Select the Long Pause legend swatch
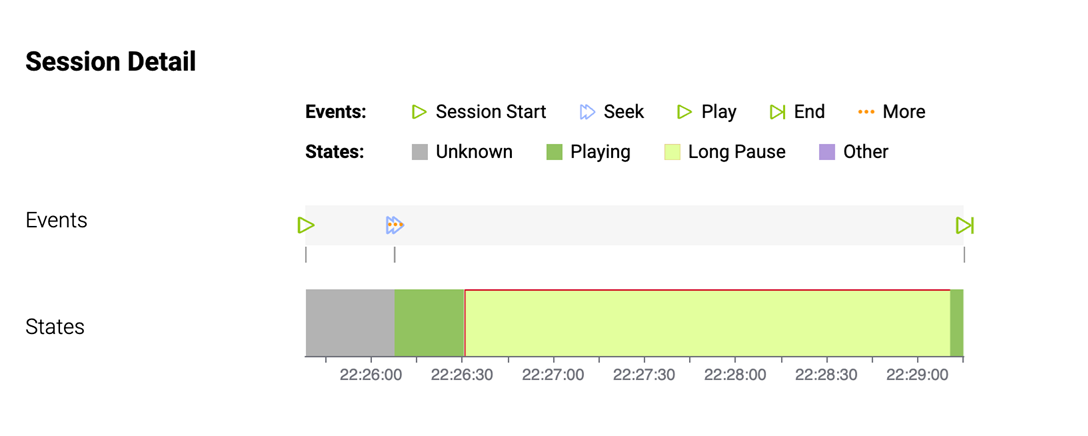 tap(672, 152)
